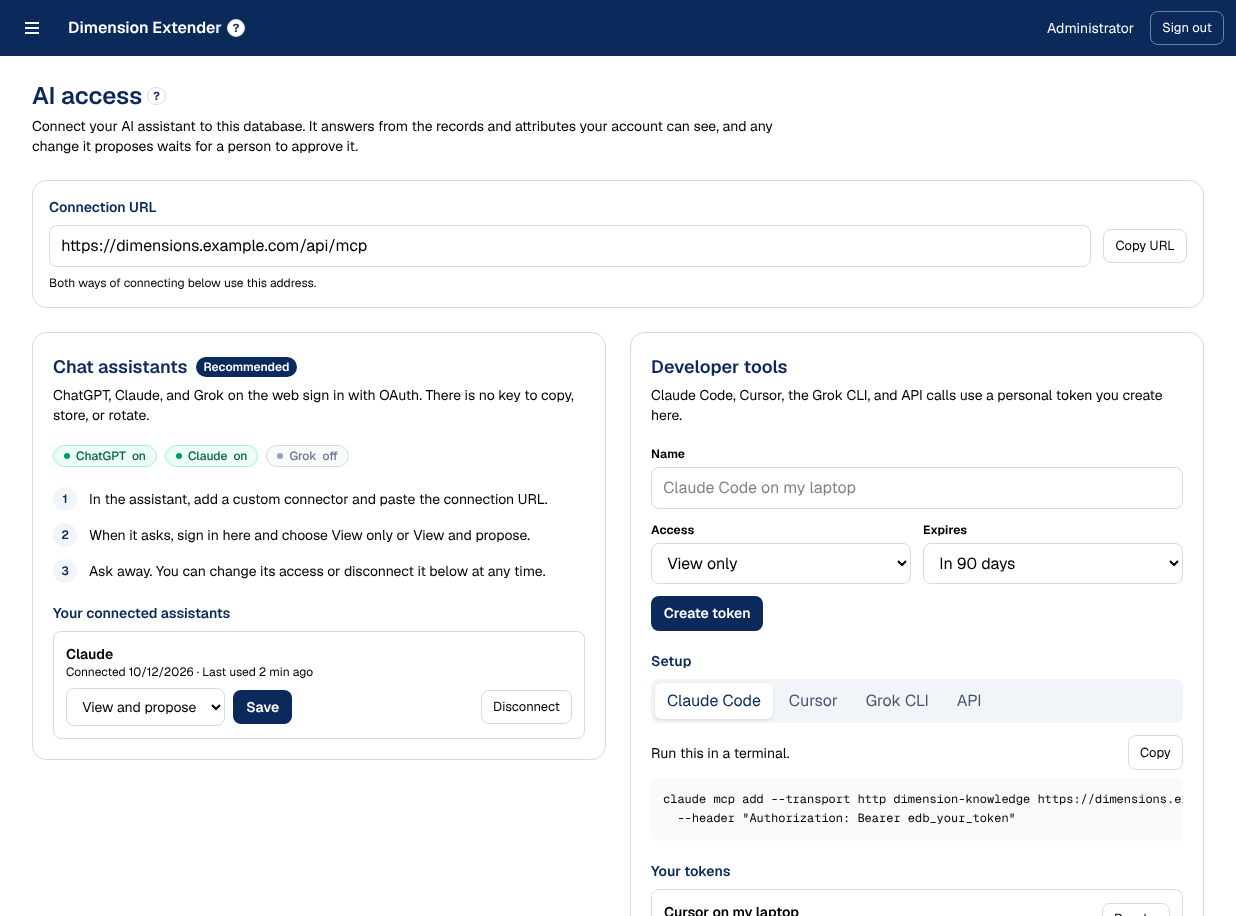Screen dimensions: 1236x916
Task: Click the Connection URL text field
Action: click(x=570, y=246)
